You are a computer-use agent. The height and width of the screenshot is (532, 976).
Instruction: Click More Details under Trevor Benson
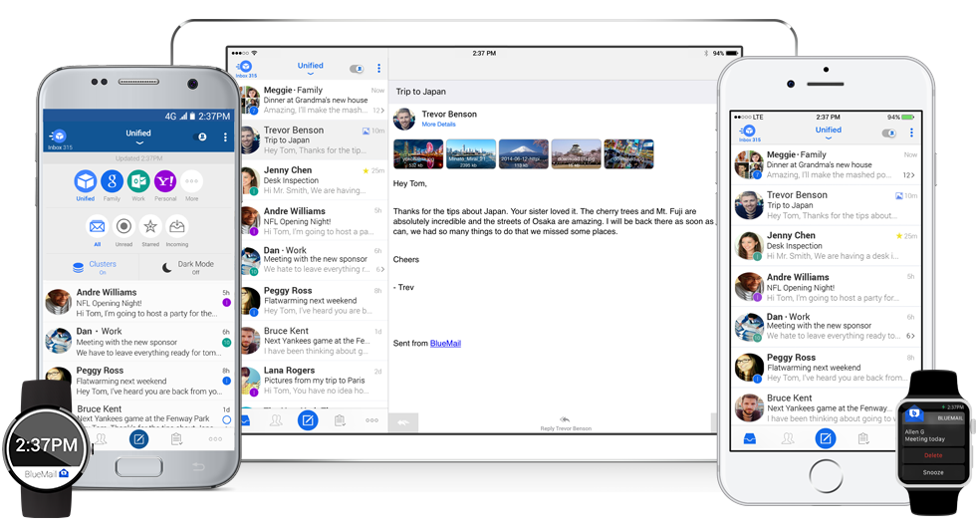coord(439,124)
